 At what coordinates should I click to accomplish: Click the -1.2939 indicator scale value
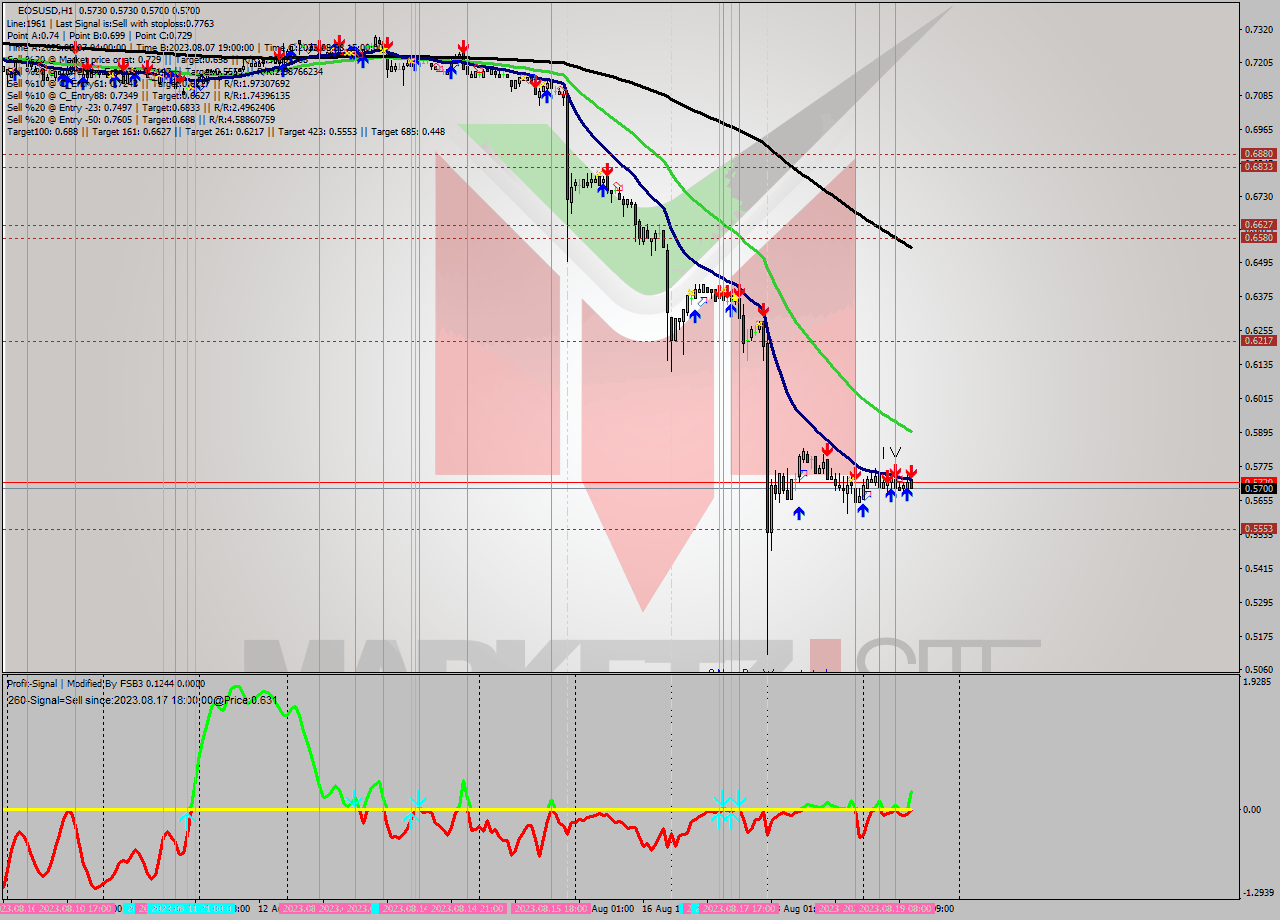click(x=1257, y=893)
